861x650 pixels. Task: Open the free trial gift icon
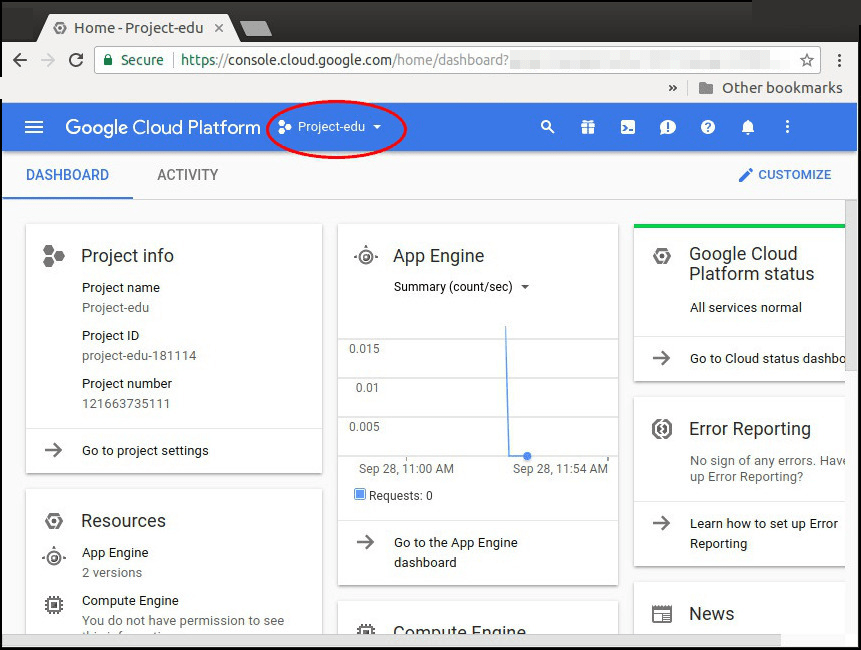coord(588,127)
